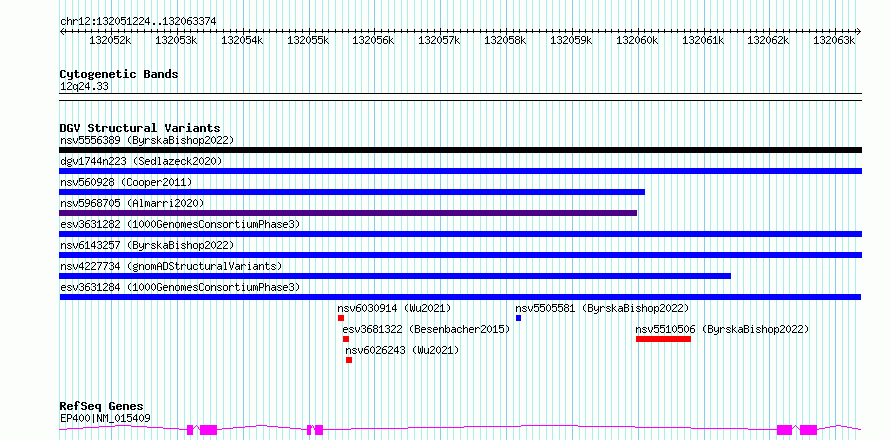Screen dimensions: 890x440
Task: Open label esv3631282 (1000GenomesConsortiumPhase3)
Action: [180, 224]
